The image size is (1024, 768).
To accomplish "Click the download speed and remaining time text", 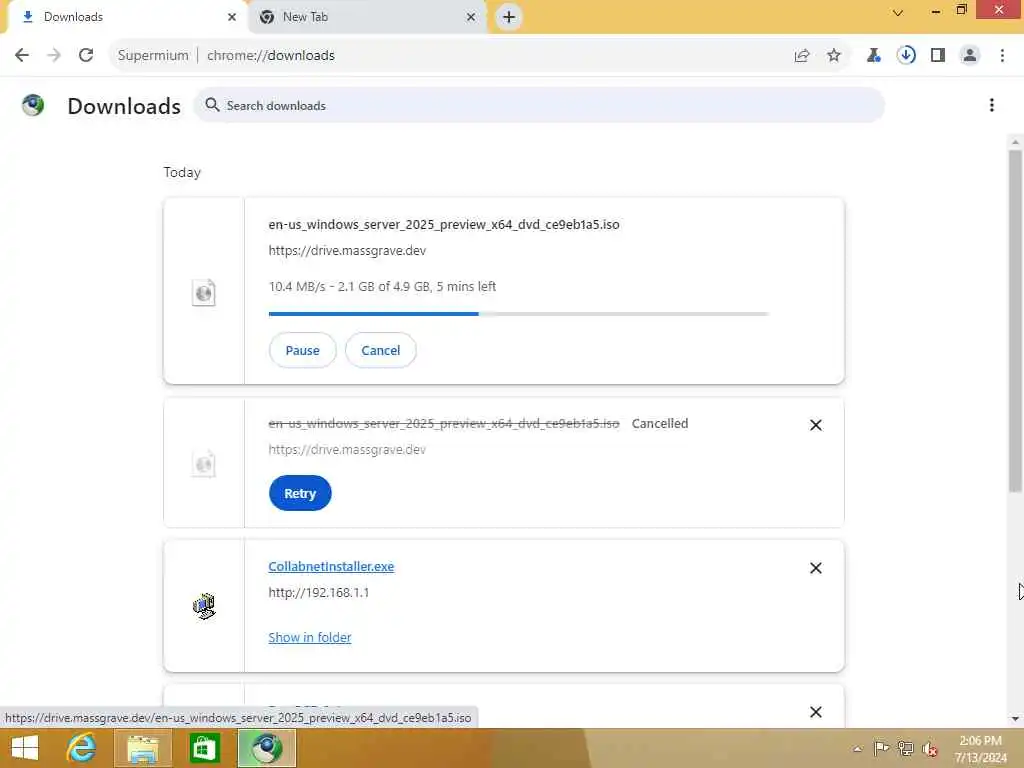I will [x=382, y=286].
